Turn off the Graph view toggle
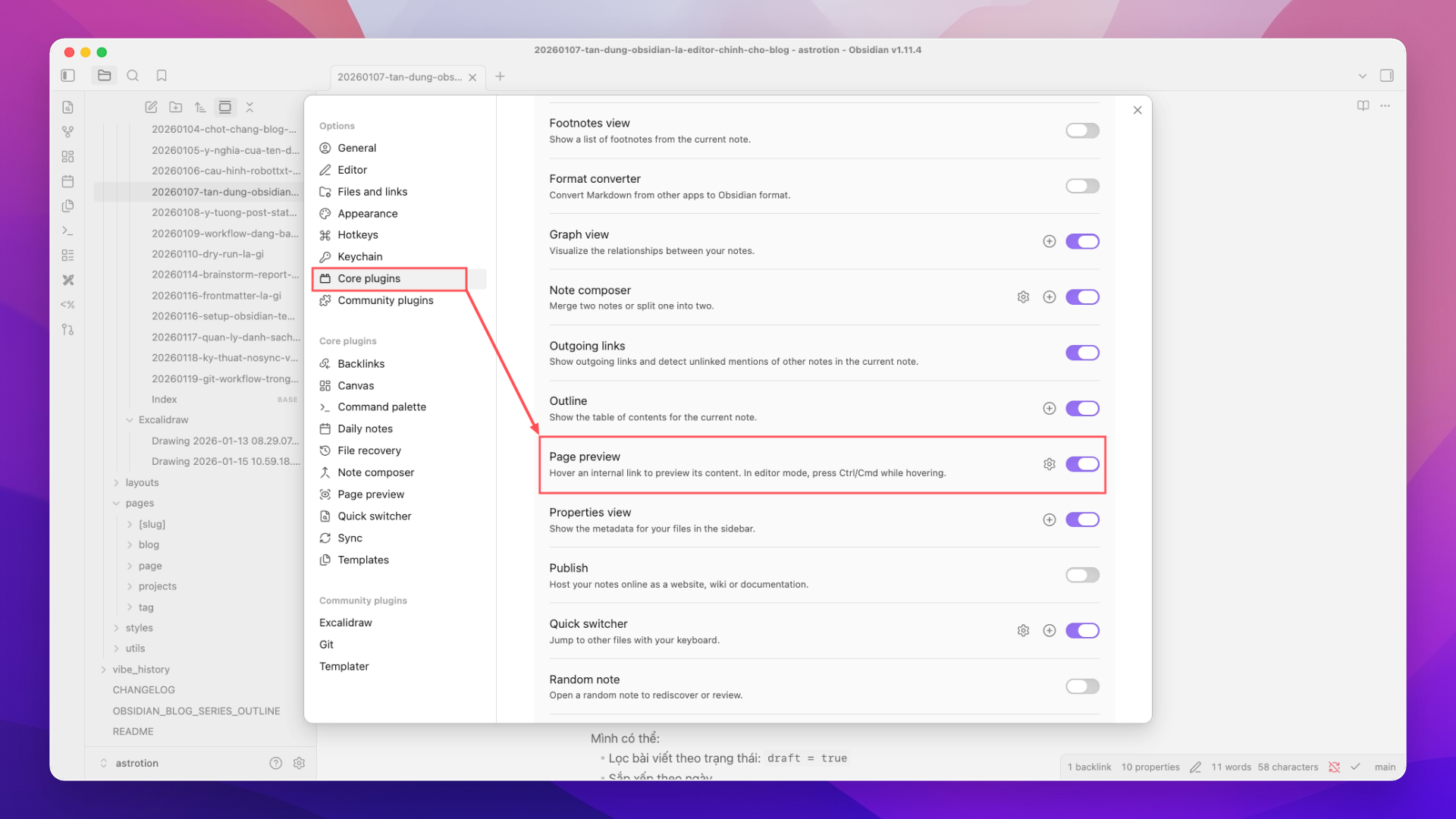Screen dimensions: 1456x819 coord(1082,242)
